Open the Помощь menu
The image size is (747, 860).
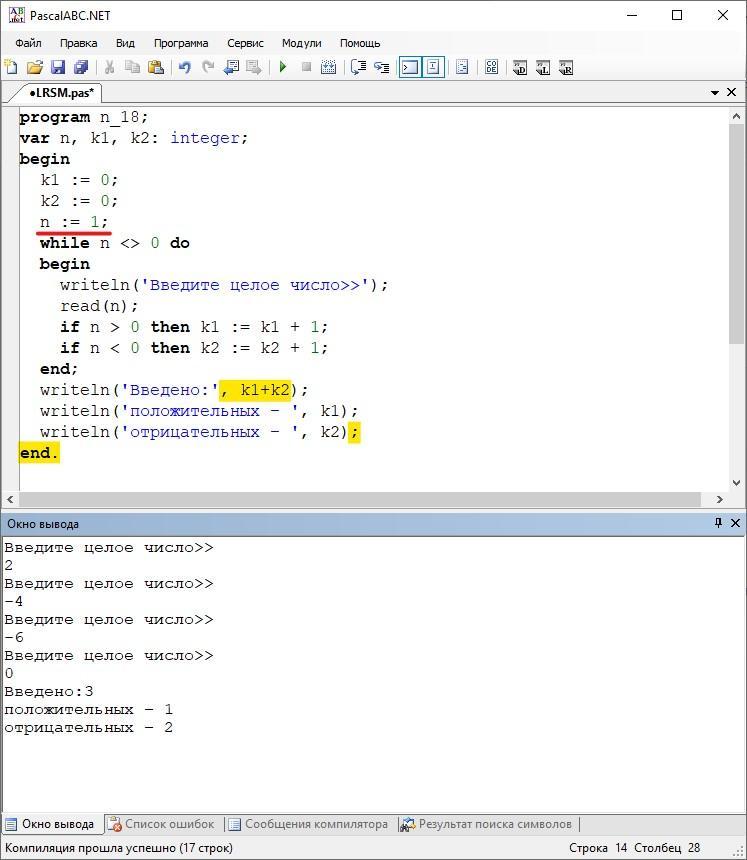[x=360, y=43]
